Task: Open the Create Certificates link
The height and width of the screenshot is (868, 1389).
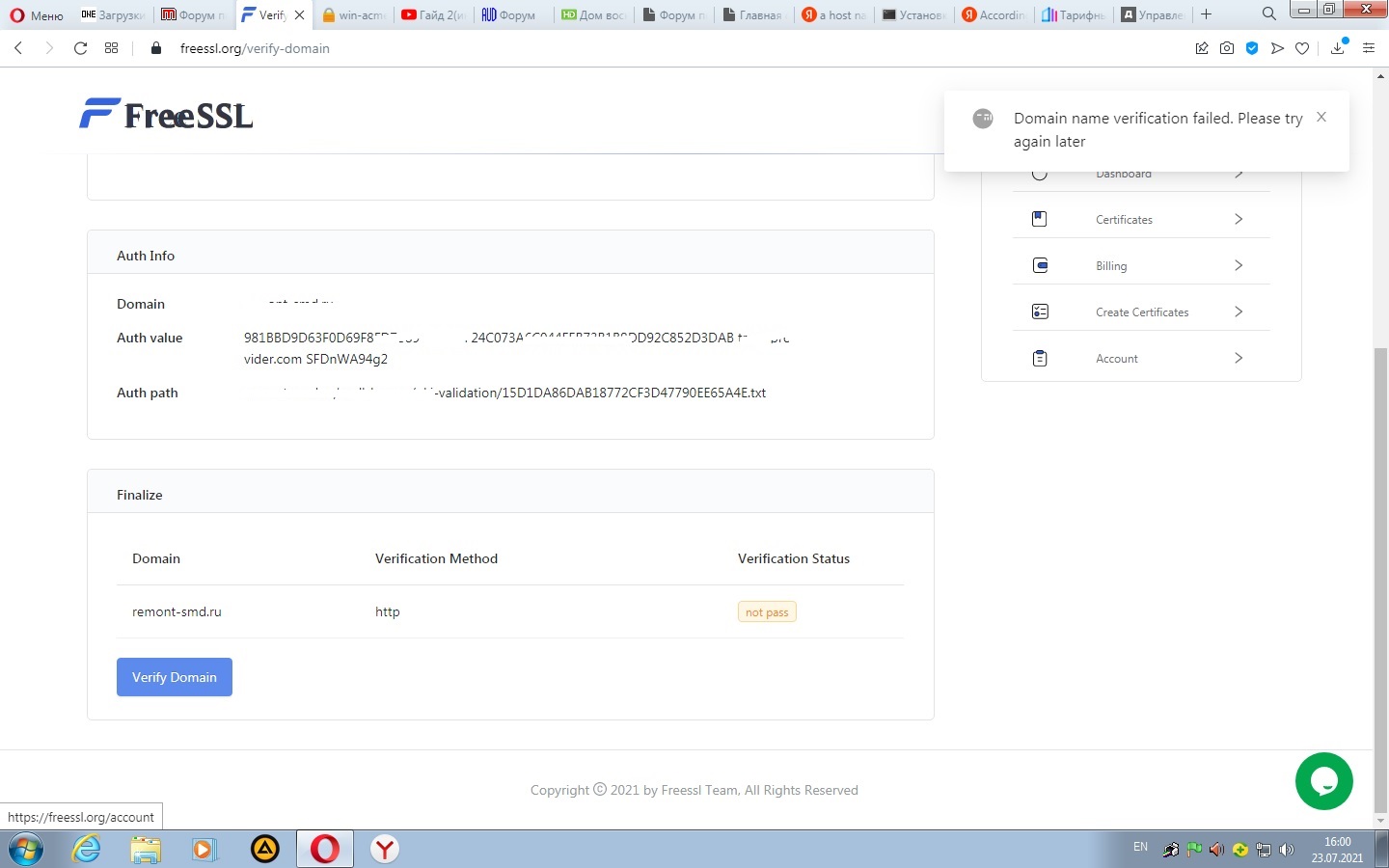Action: 1142,312
